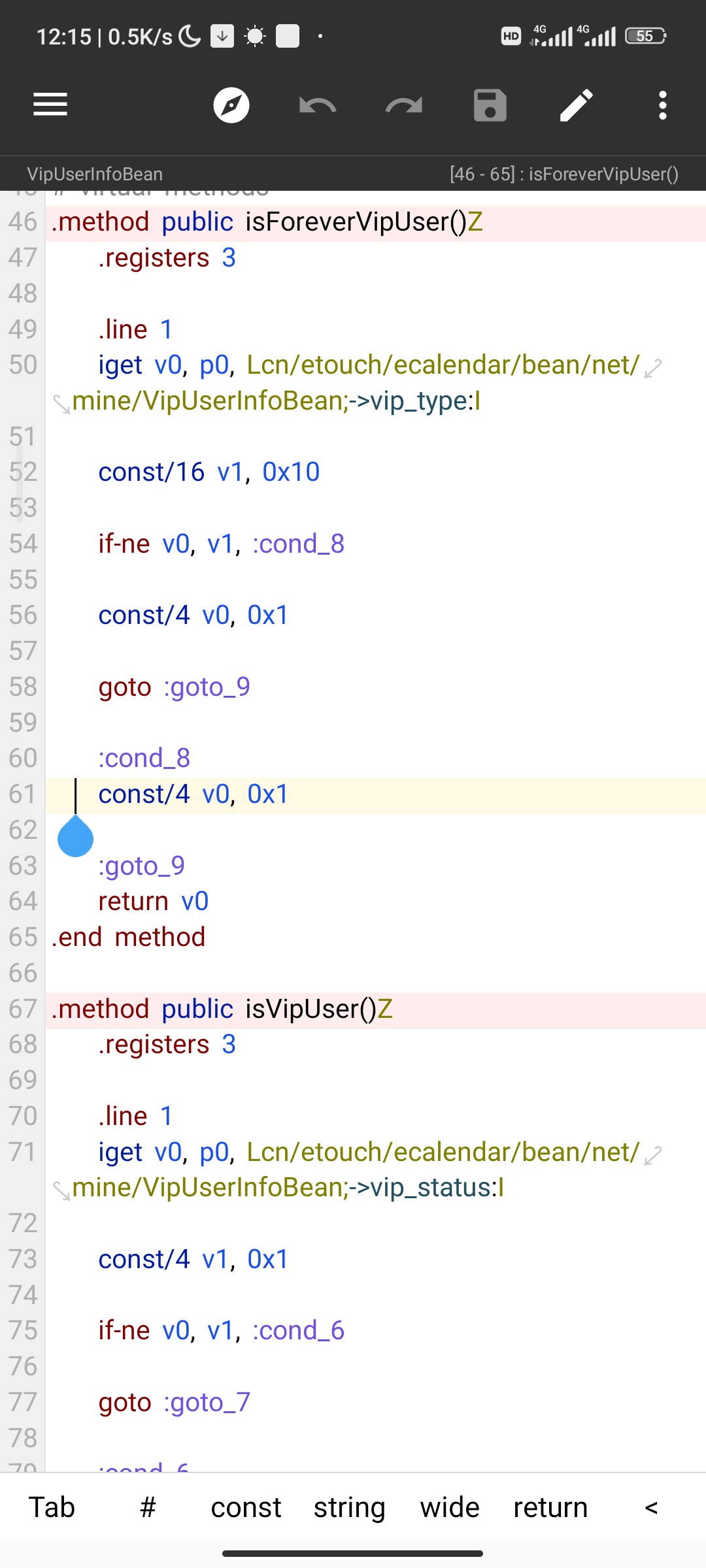Open the three-dot overflow menu

click(x=663, y=105)
